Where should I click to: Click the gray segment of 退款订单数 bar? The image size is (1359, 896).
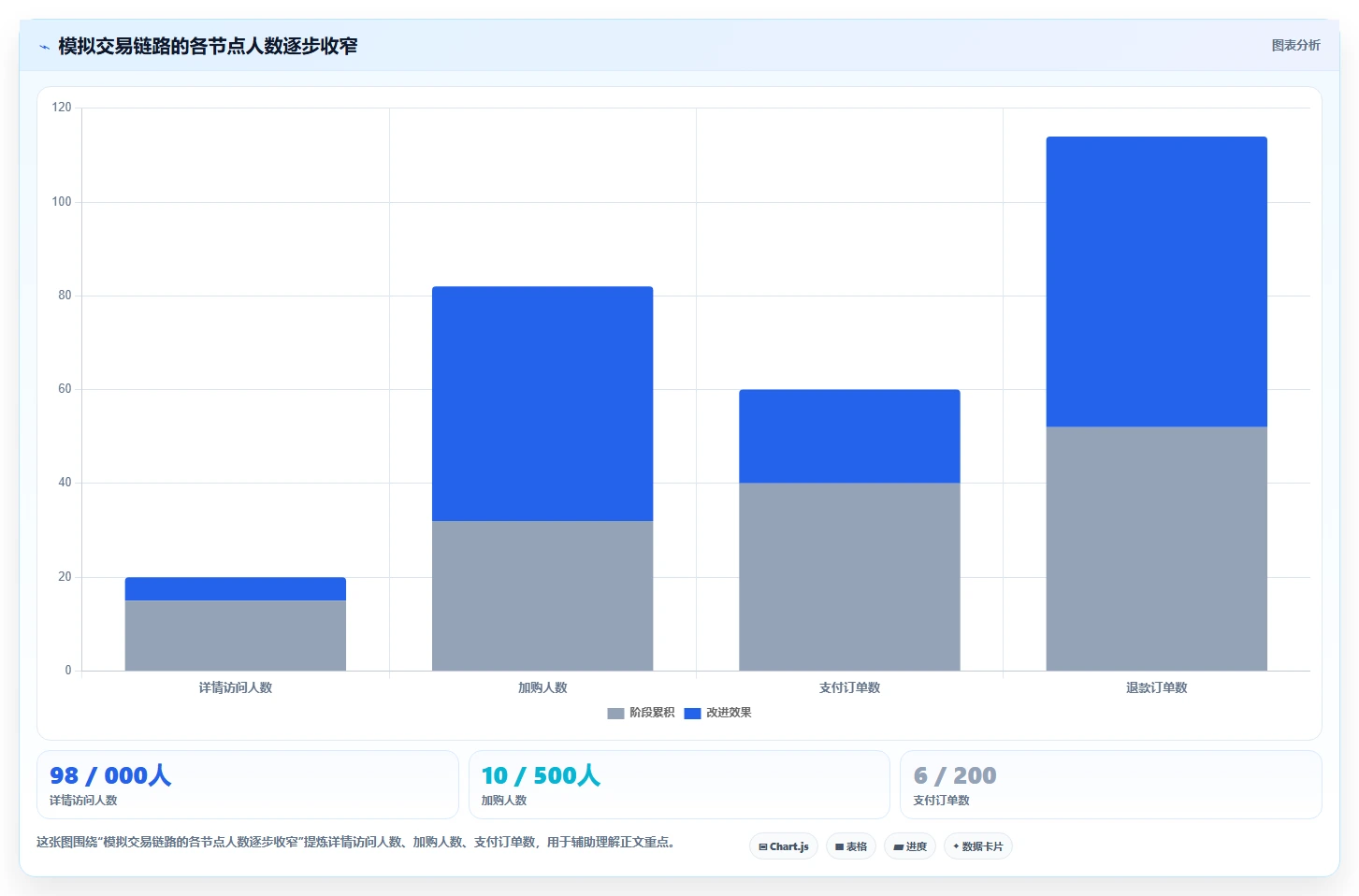1156,548
